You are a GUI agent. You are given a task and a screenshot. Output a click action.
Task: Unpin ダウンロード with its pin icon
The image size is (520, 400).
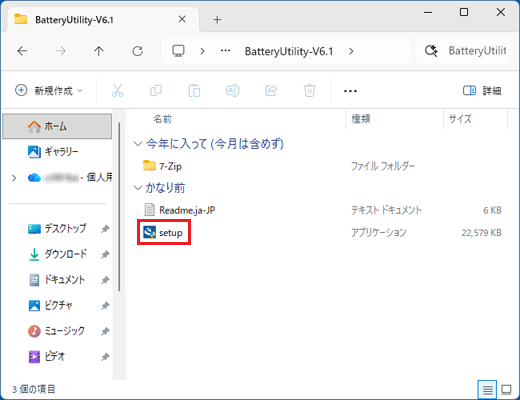point(105,254)
